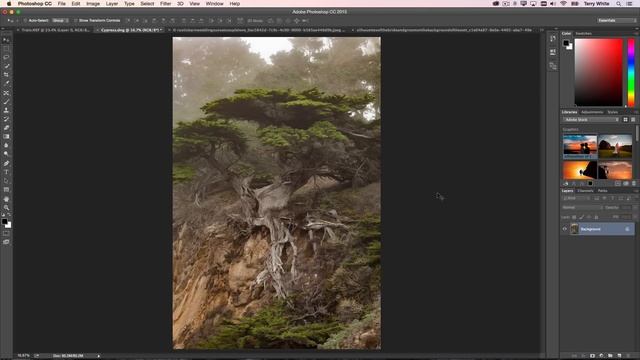The width and height of the screenshot is (640, 360).
Task: Open the Auto-Select Group dropdown
Action: [x=60, y=20]
